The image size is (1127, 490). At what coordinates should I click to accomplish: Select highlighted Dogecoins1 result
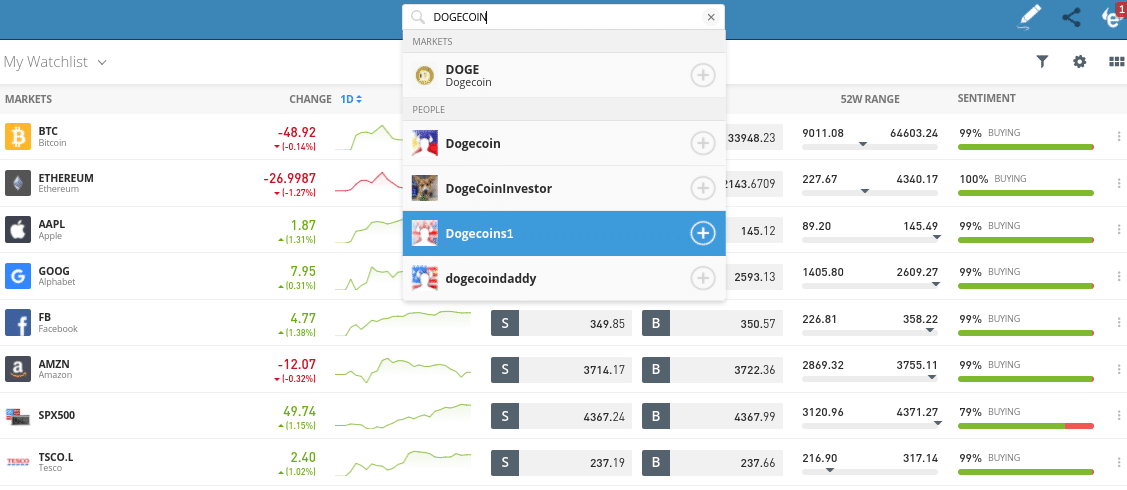click(x=564, y=234)
